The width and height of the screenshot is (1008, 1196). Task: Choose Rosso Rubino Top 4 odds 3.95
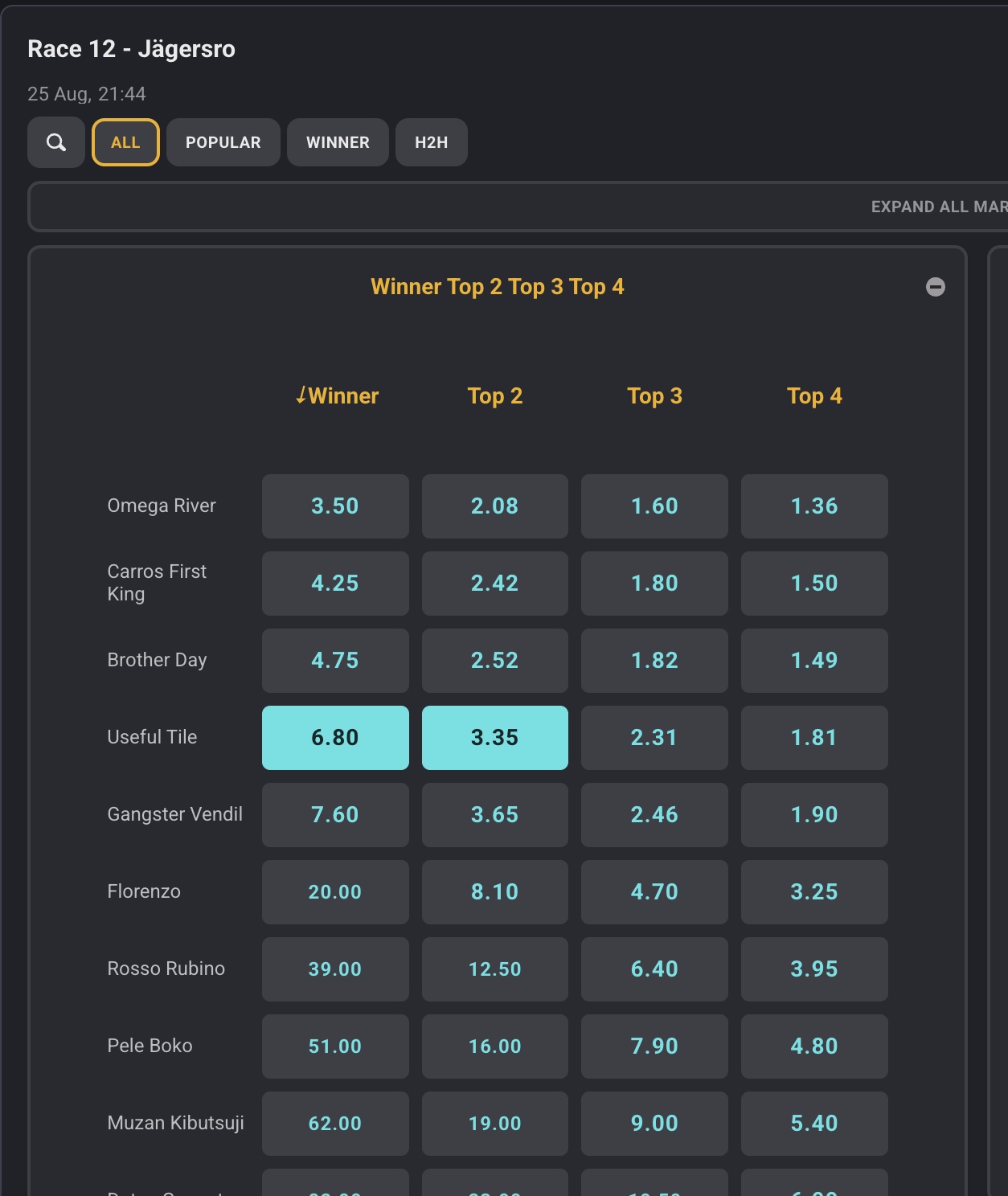(814, 969)
